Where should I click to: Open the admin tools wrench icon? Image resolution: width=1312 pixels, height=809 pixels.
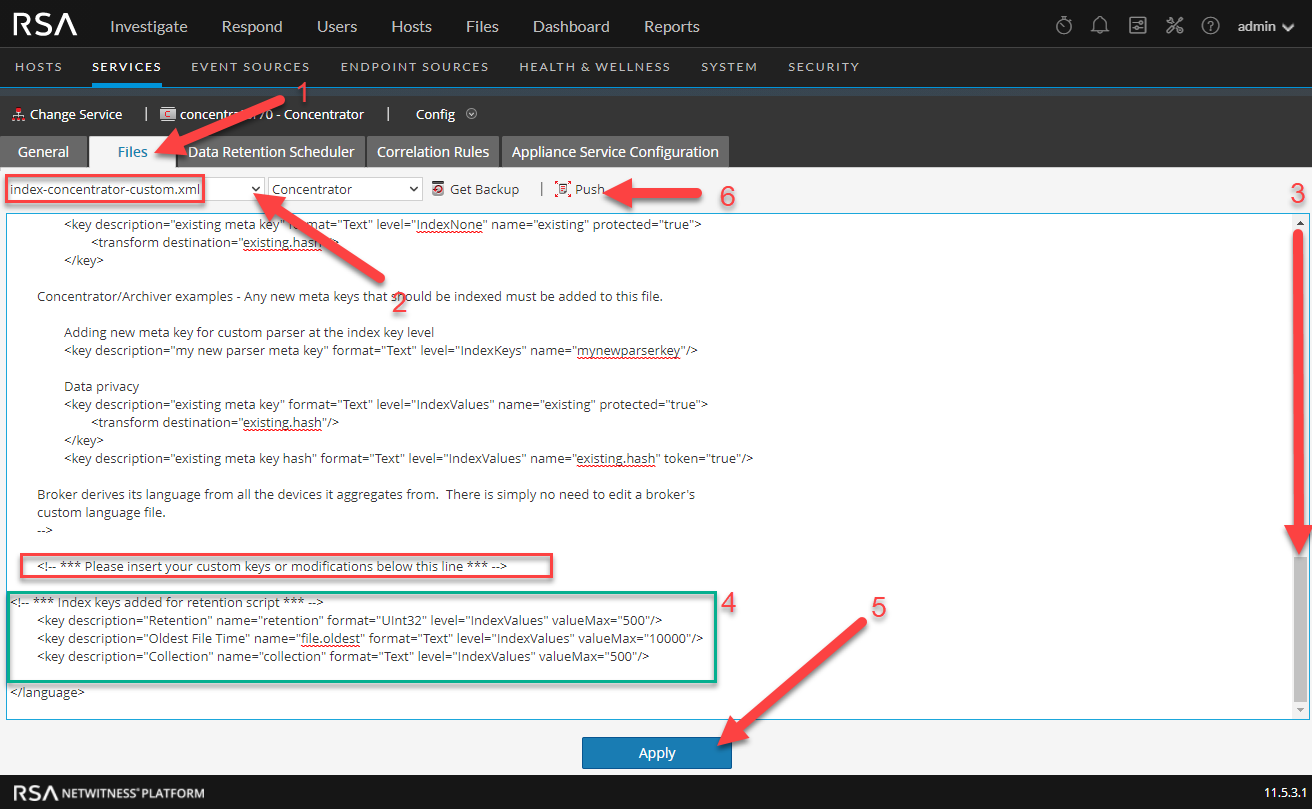(x=1174, y=26)
